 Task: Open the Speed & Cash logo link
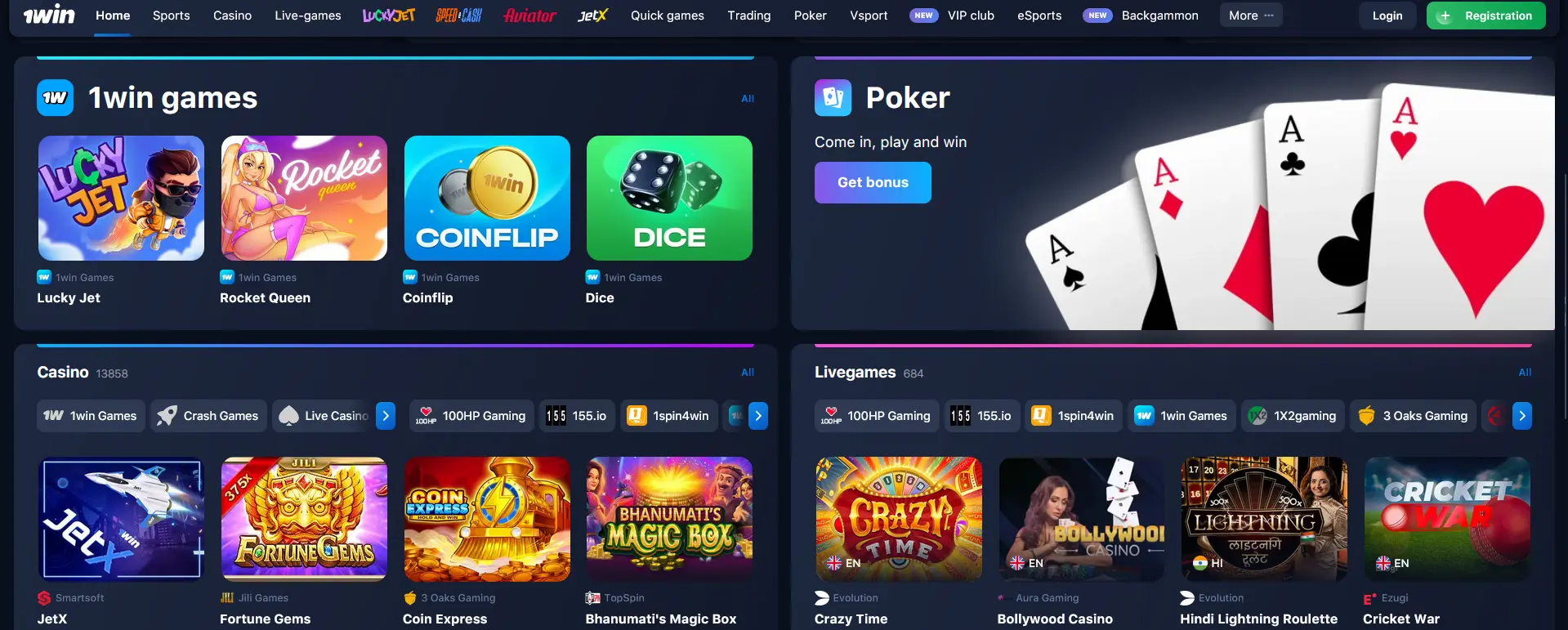tap(458, 16)
